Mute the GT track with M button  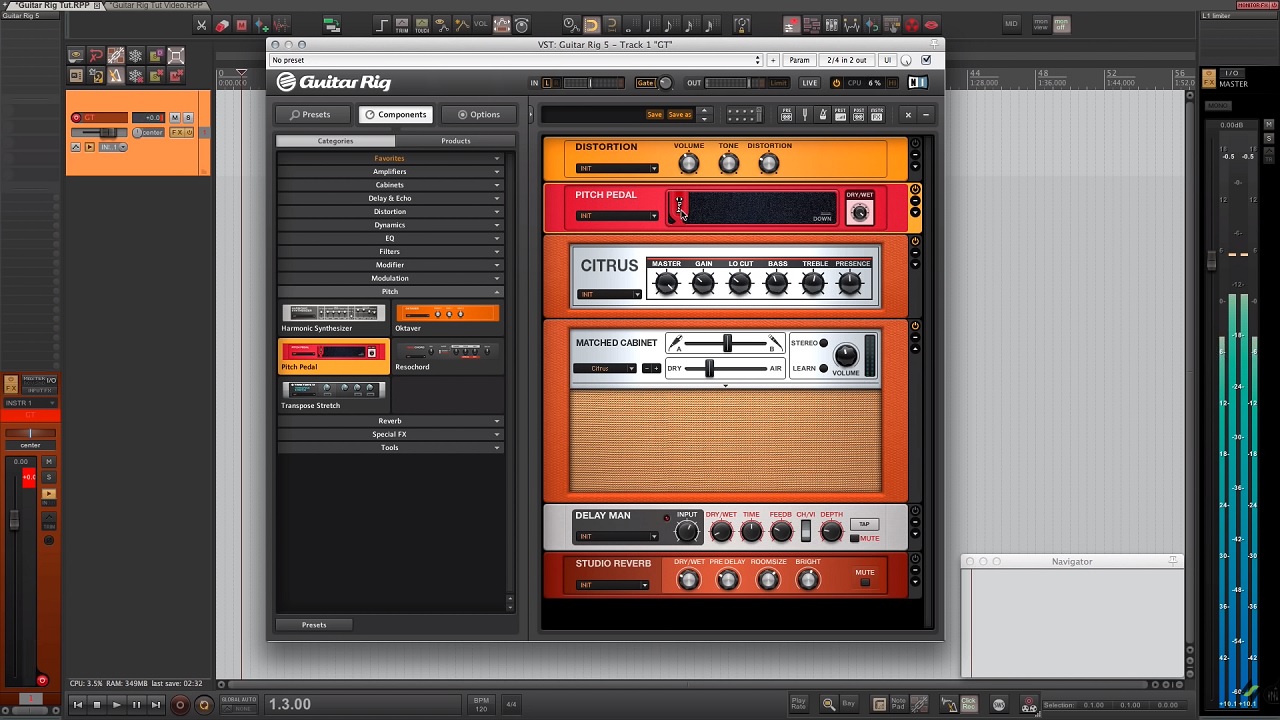click(x=175, y=118)
